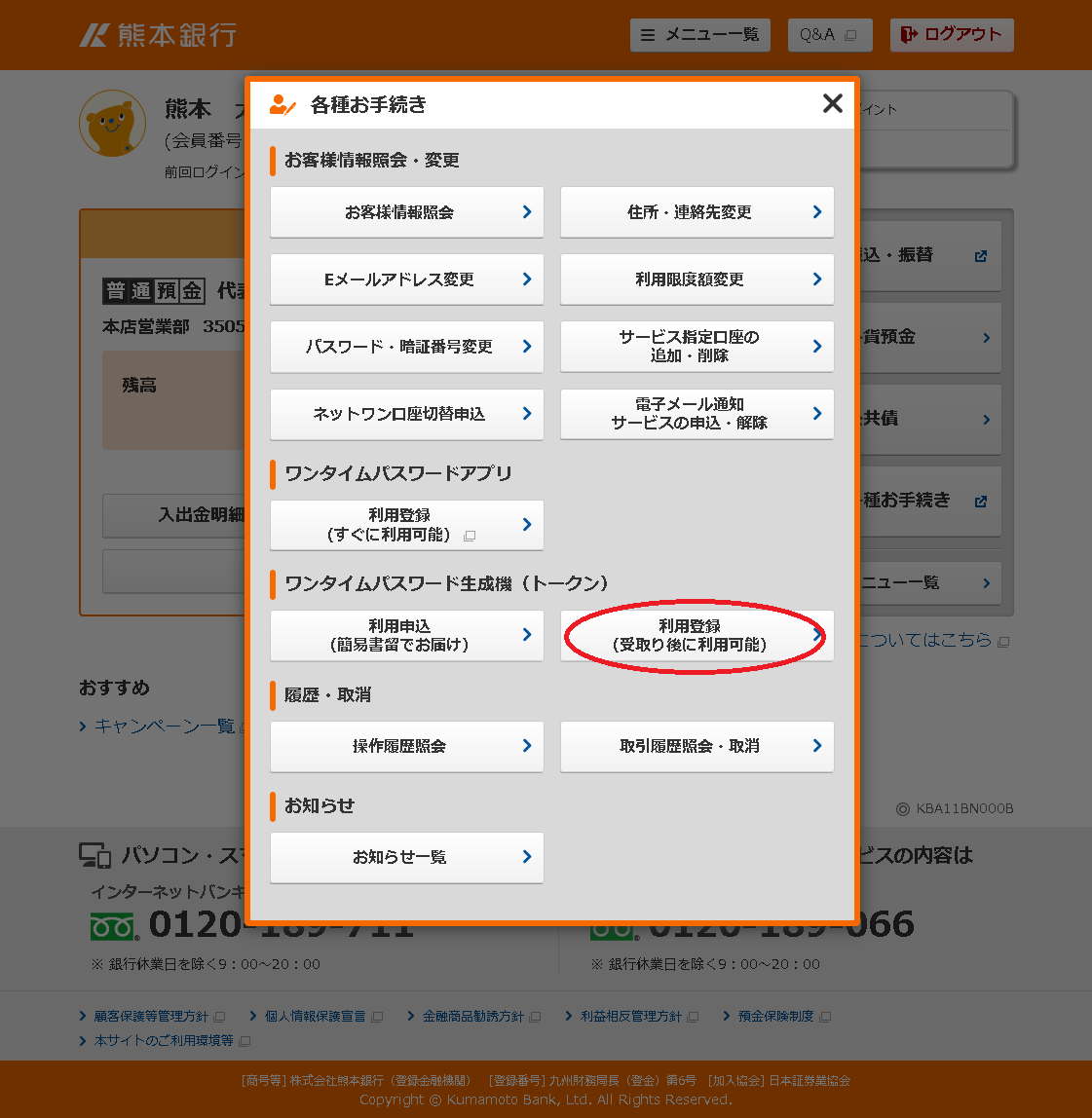Click the ログアウト button
The height and width of the screenshot is (1118, 1092).
coord(951,35)
